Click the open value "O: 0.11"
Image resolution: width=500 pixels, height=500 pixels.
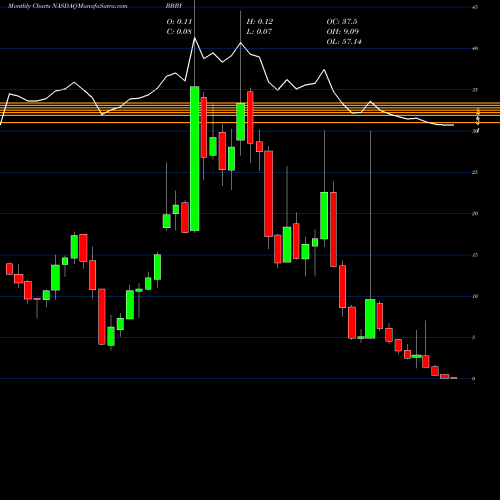(179, 22)
